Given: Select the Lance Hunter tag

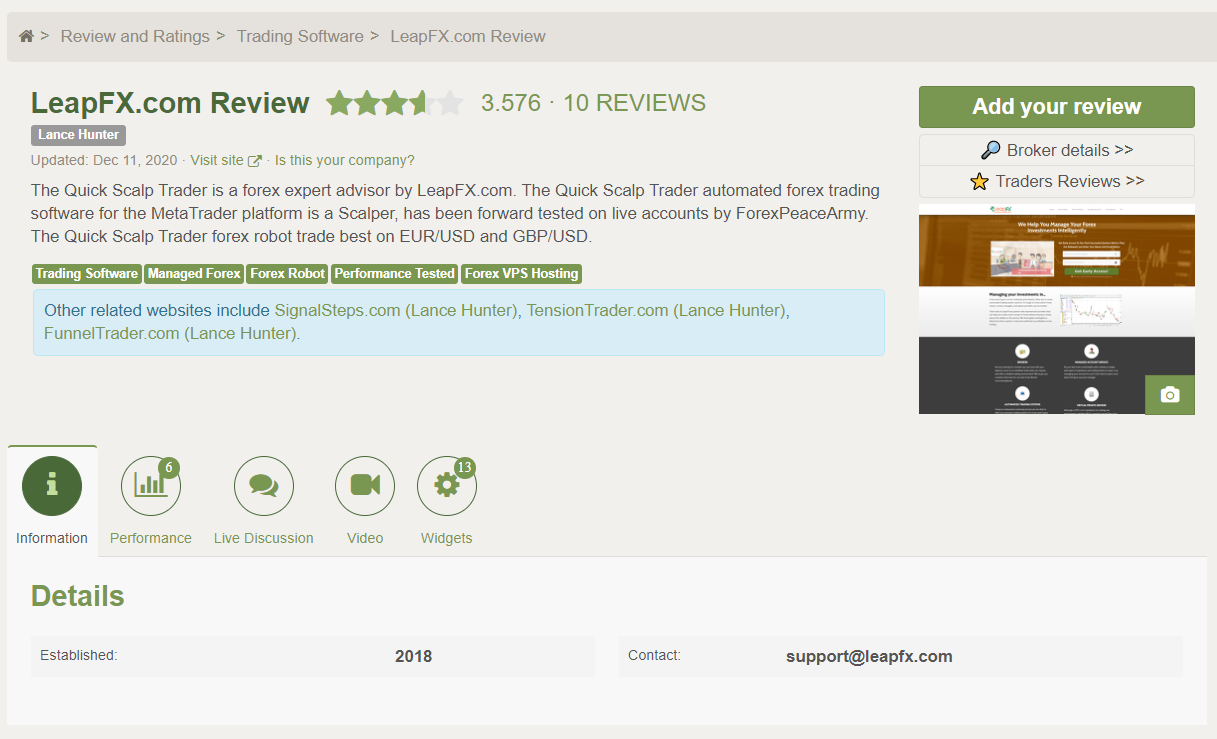Looking at the screenshot, I should 78,135.
